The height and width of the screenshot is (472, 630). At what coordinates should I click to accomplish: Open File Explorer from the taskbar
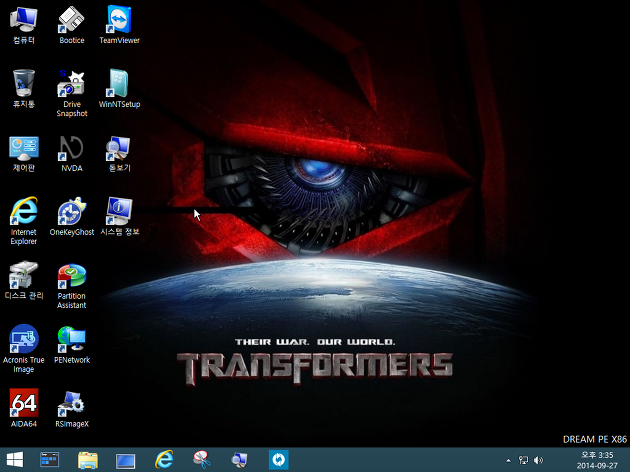pos(88,460)
